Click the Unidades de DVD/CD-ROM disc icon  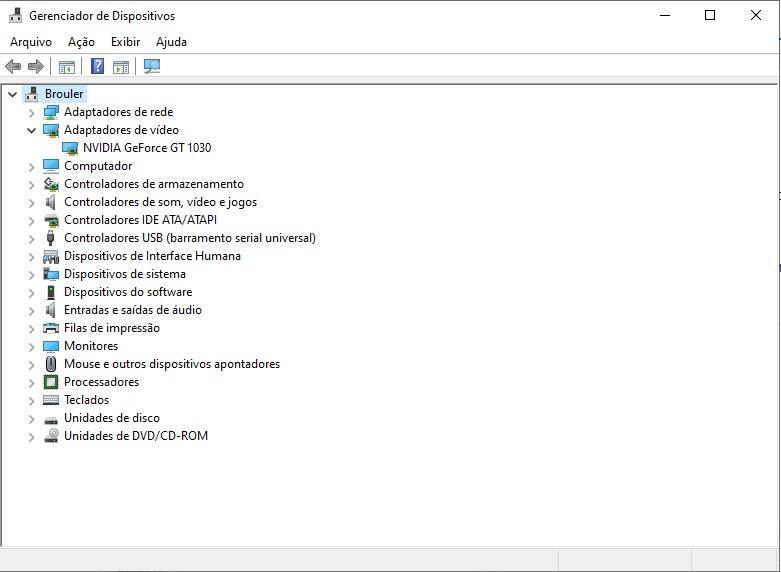51,436
